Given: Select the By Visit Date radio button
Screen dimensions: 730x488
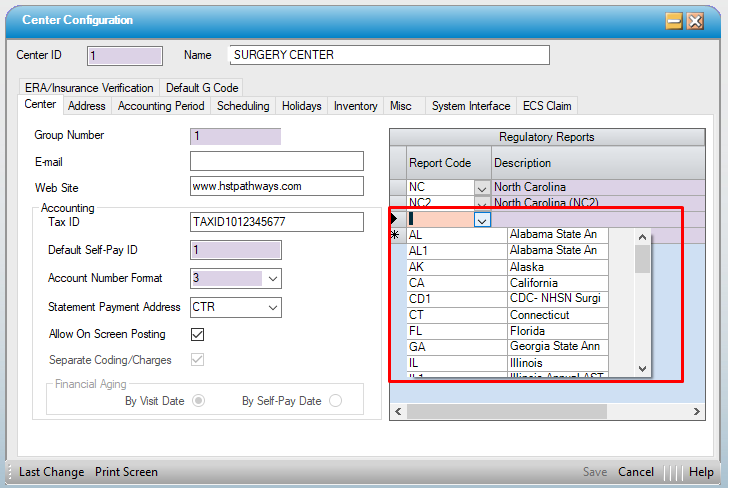Looking at the screenshot, I should (199, 400).
